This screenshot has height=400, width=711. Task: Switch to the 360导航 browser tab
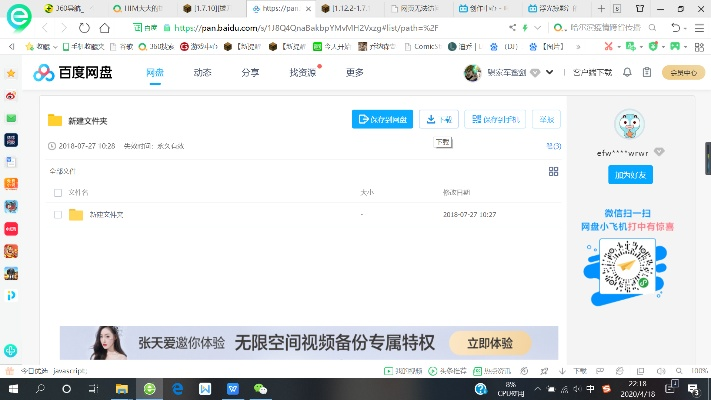click(68, 9)
